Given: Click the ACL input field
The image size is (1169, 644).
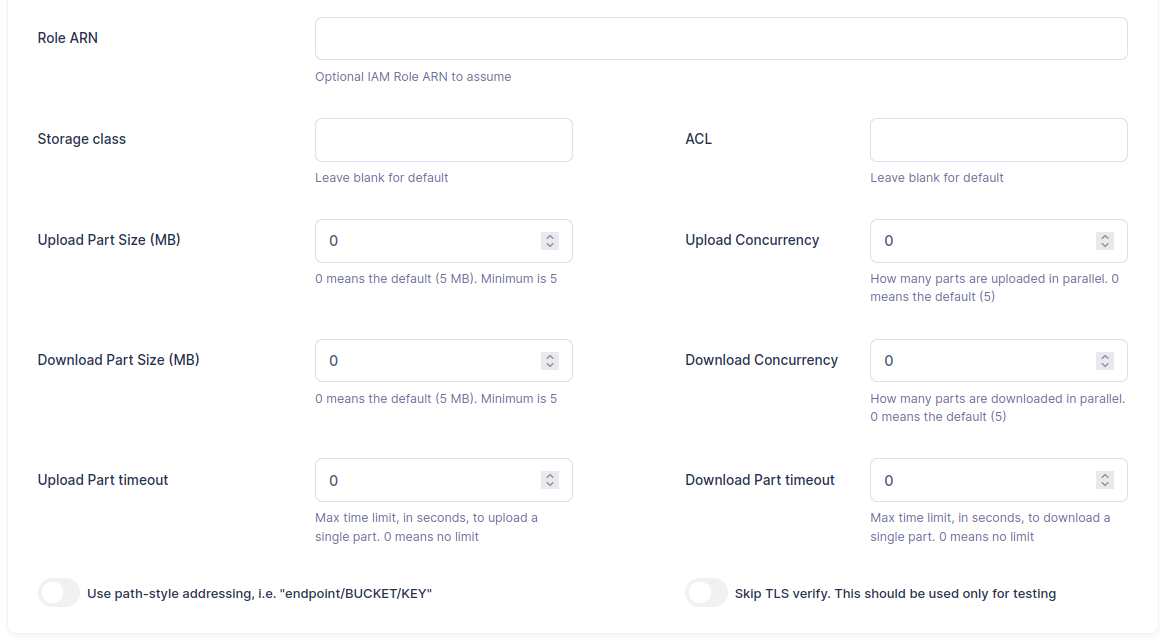Looking at the screenshot, I should click(x=998, y=140).
